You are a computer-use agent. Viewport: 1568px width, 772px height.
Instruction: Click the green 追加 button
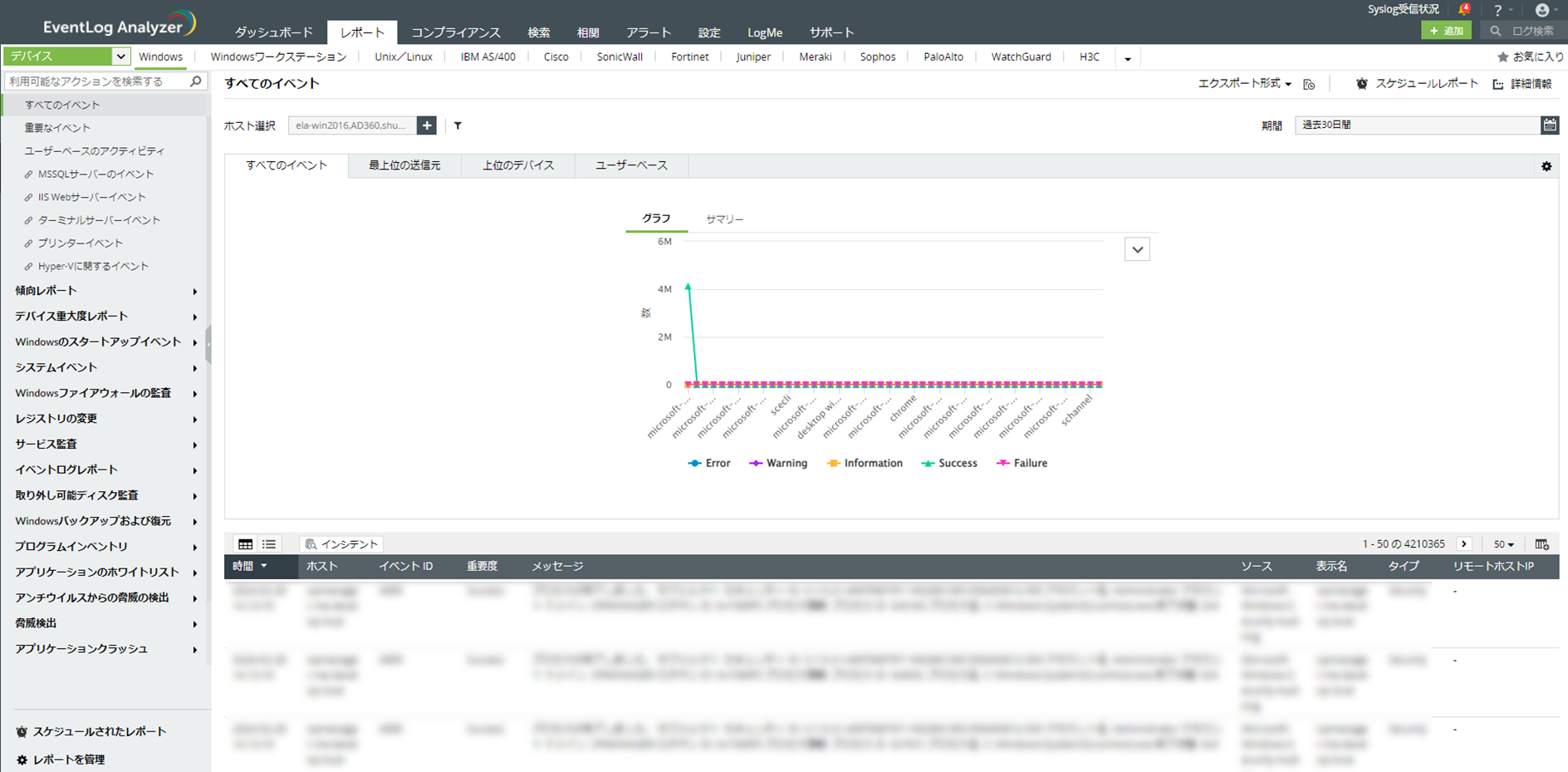click(1446, 31)
